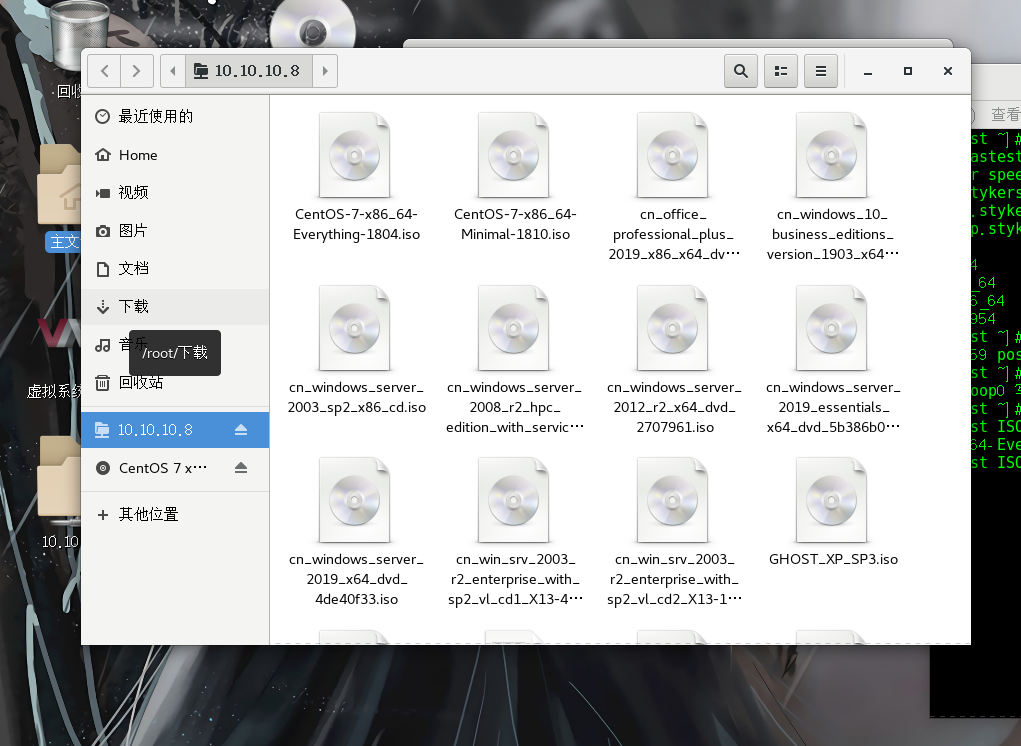
Task: Open the pictures folder in the sidebar
Action: coord(132,231)
